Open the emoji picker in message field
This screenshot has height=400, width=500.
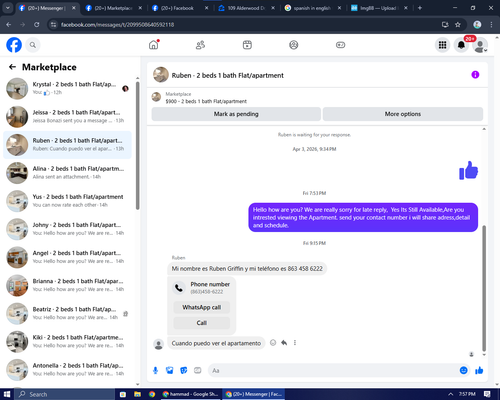[463, 370]
